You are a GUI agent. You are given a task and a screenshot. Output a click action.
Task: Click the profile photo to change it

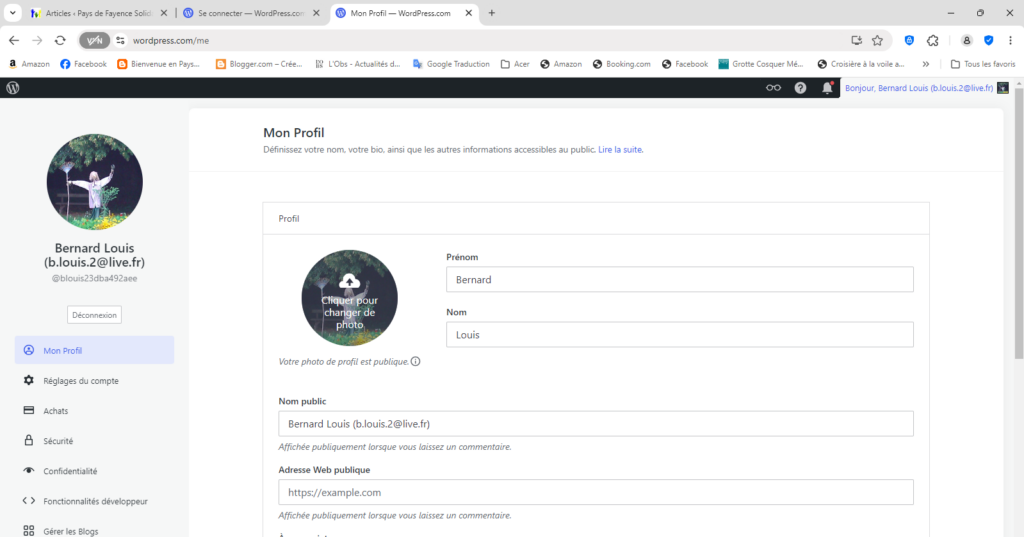click(x=349, y=298)
